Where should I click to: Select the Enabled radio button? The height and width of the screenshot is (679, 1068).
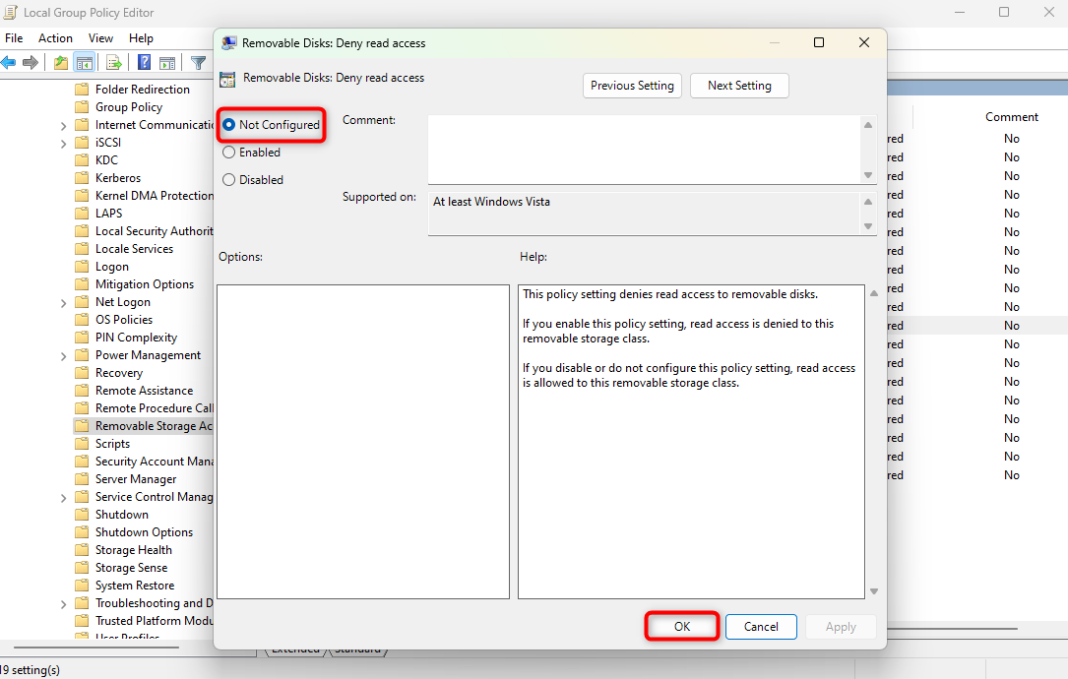click(x=230, y=152)
